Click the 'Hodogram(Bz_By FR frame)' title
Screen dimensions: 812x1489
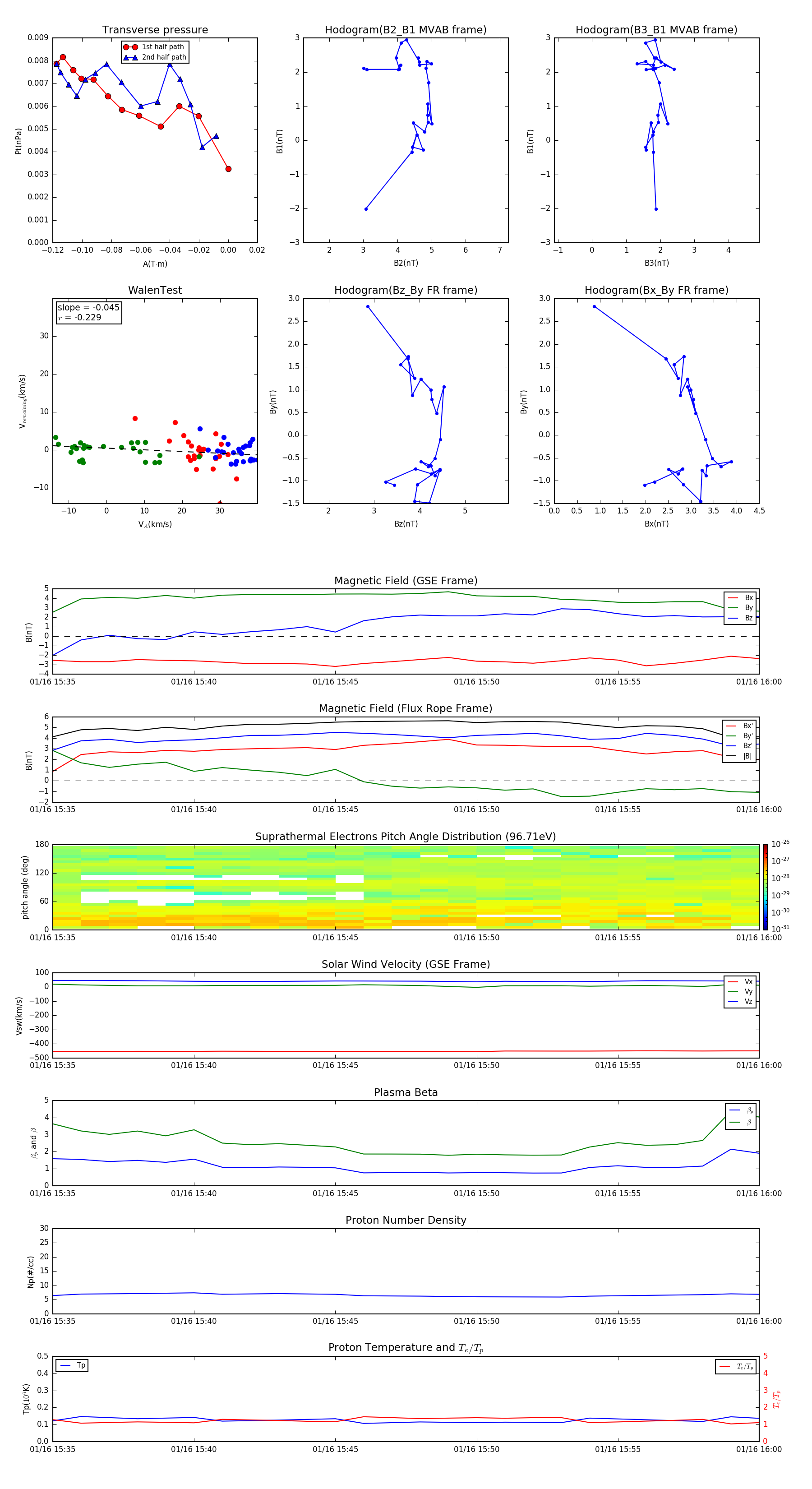pyautogui.click(x=406, y=290)
